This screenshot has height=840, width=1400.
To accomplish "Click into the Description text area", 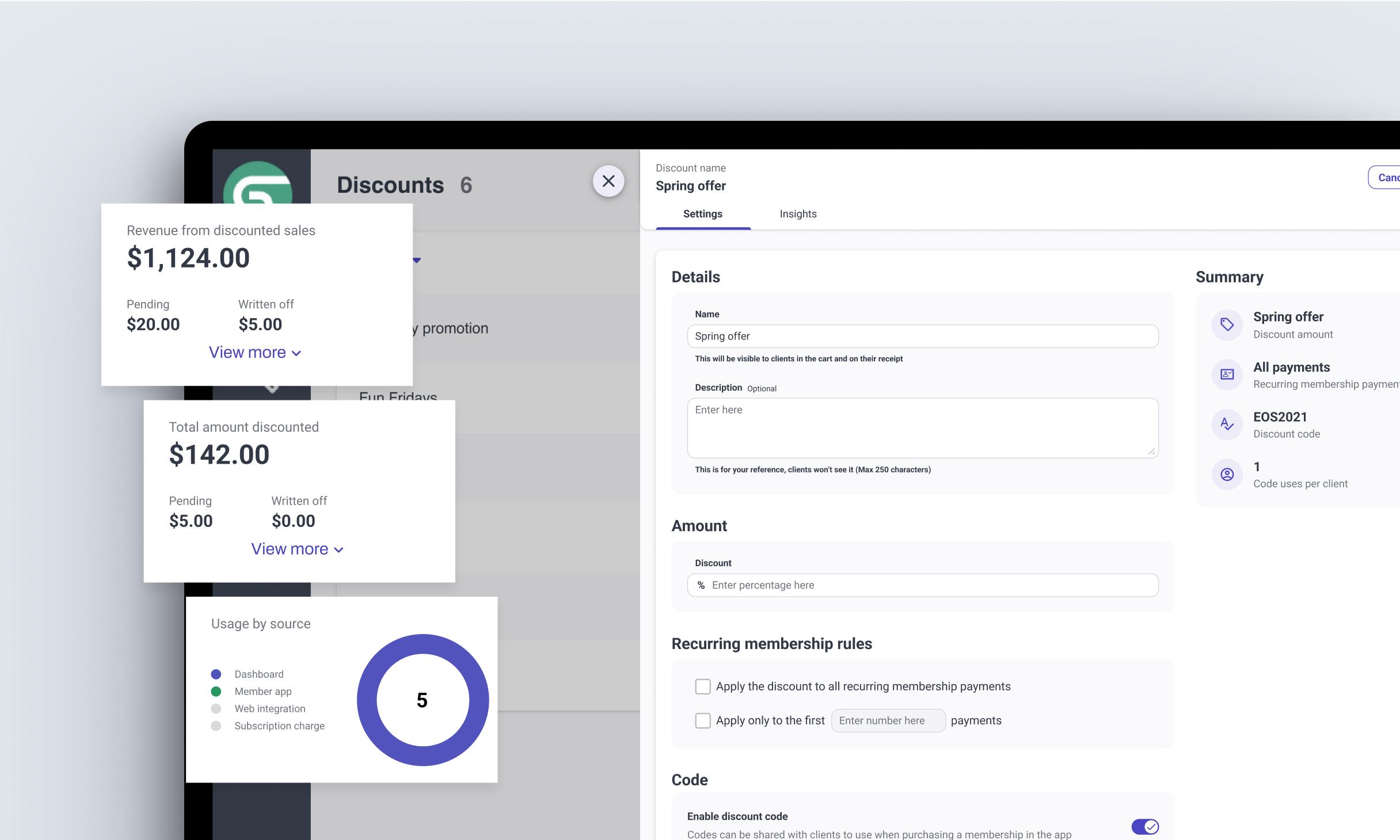I will [x=922, y=428].
